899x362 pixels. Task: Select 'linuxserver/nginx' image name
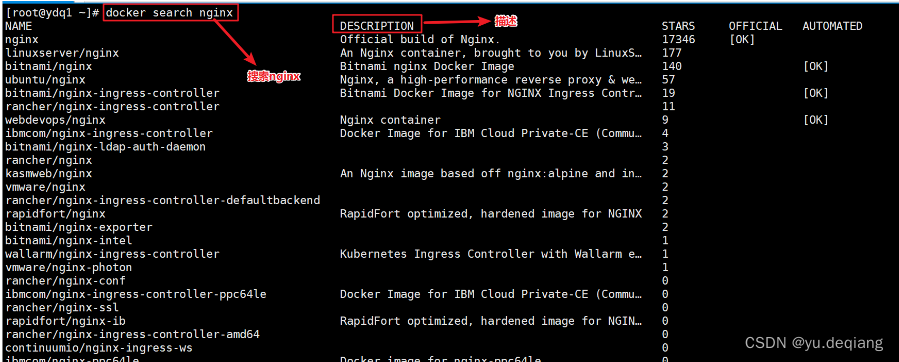click(x=62, y=53)
